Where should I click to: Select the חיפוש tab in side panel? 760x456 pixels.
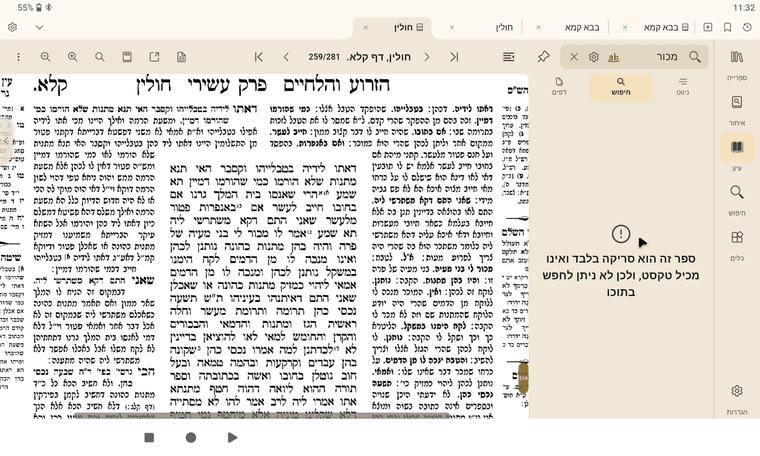point(621,86)
